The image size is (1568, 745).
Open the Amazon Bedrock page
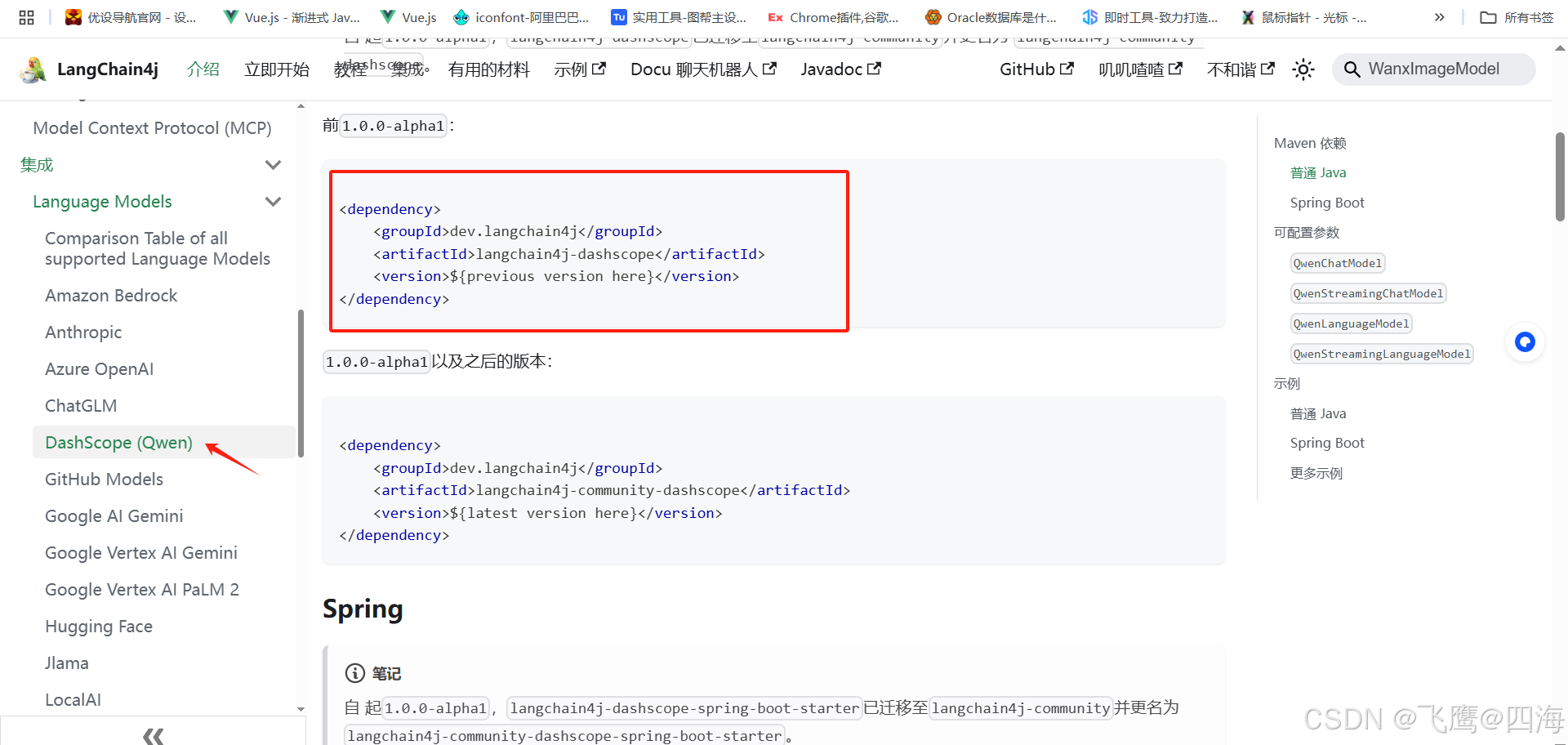[x=111, y=296]
